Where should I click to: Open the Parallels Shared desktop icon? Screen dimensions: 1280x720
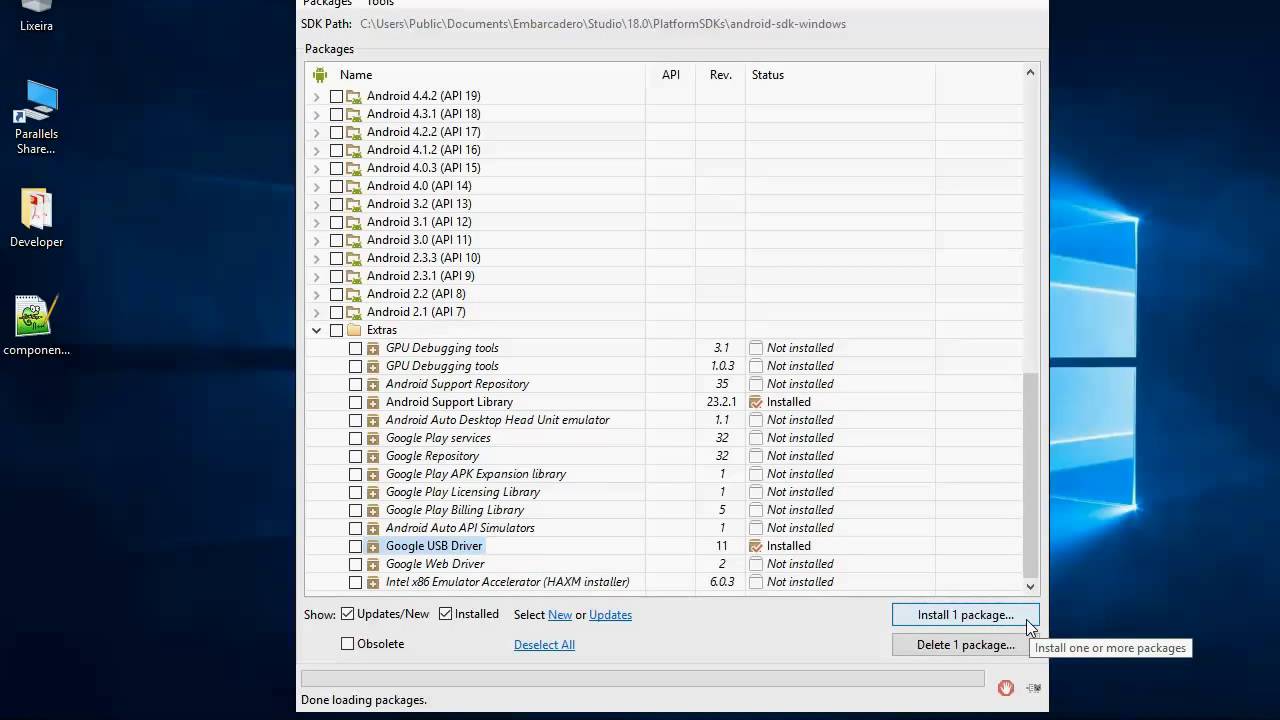coord(37,118)
